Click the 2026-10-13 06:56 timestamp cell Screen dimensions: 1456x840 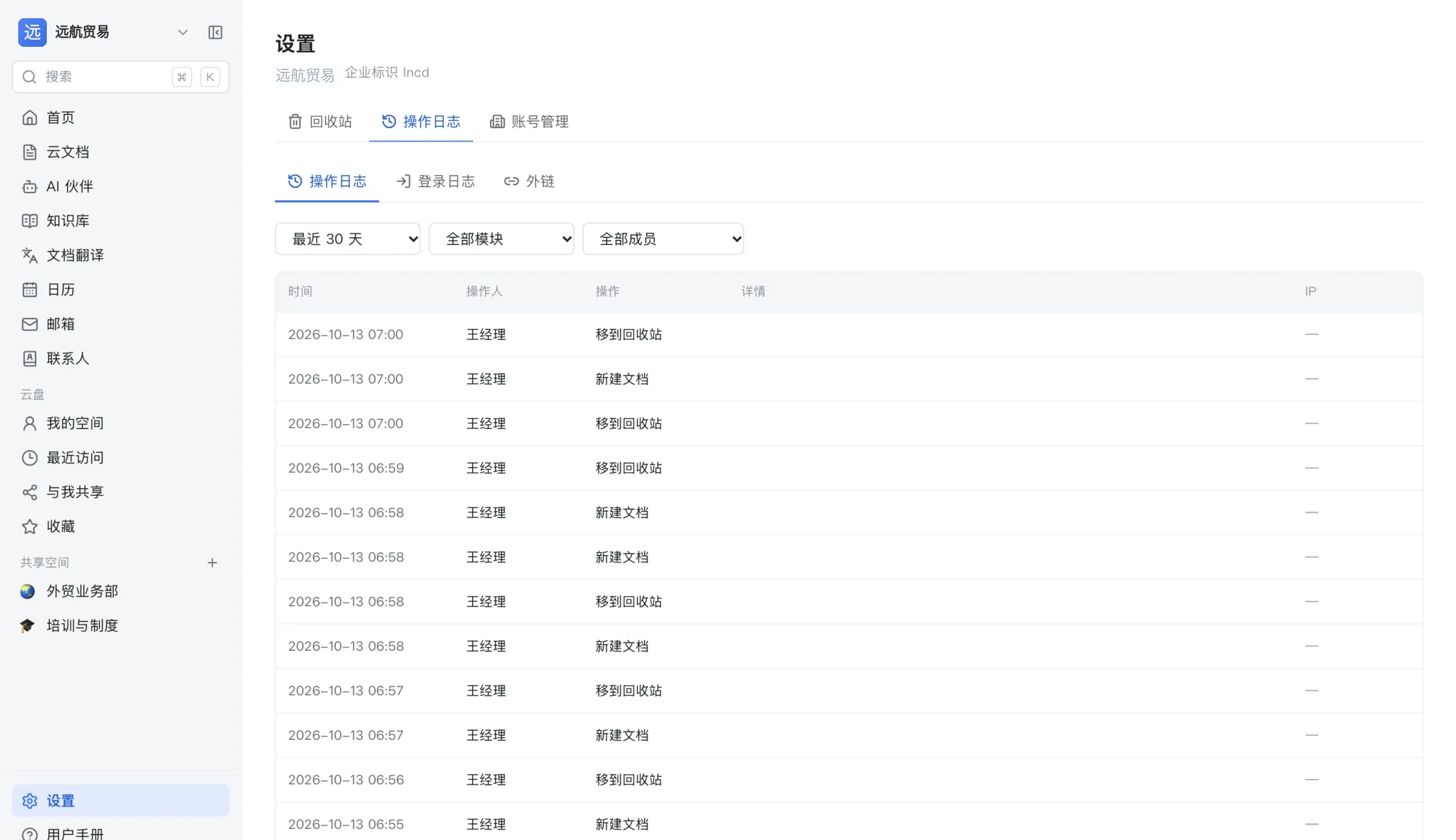tap(346, 780)
